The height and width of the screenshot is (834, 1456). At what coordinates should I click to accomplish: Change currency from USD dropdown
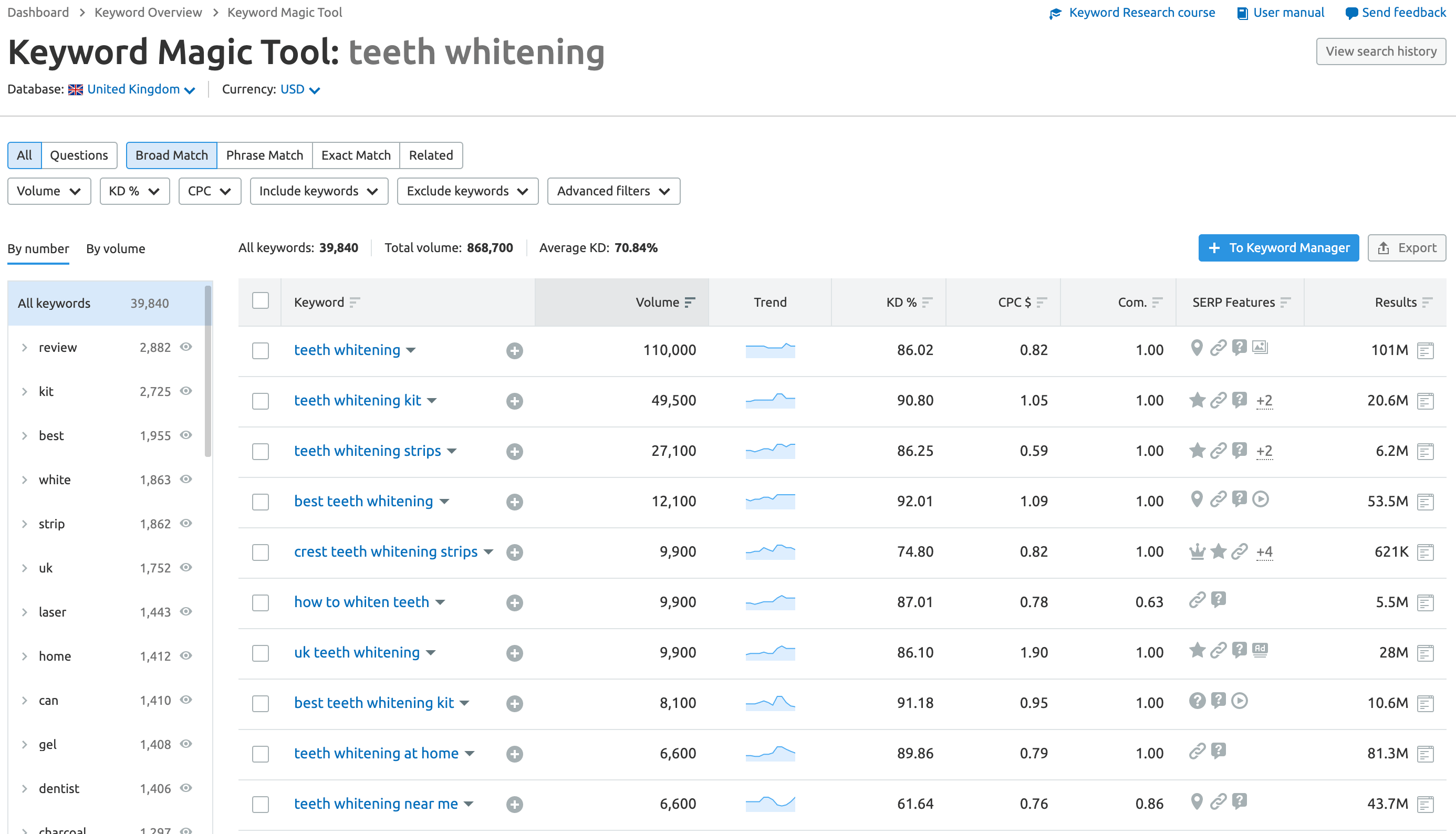(x=300, y=89)
